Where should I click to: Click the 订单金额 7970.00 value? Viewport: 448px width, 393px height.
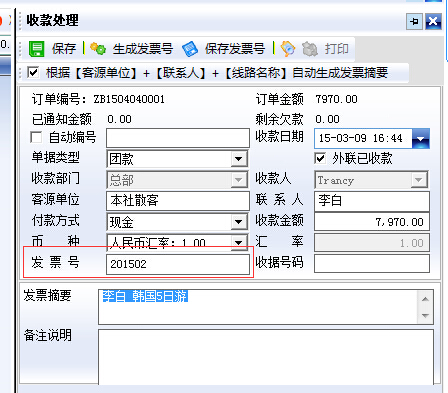pos(336,99)
